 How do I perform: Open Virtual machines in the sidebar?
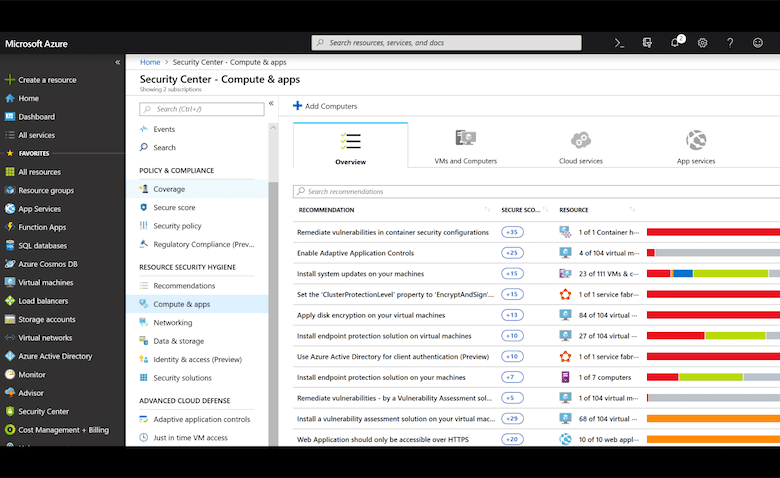tap(46, 282)
